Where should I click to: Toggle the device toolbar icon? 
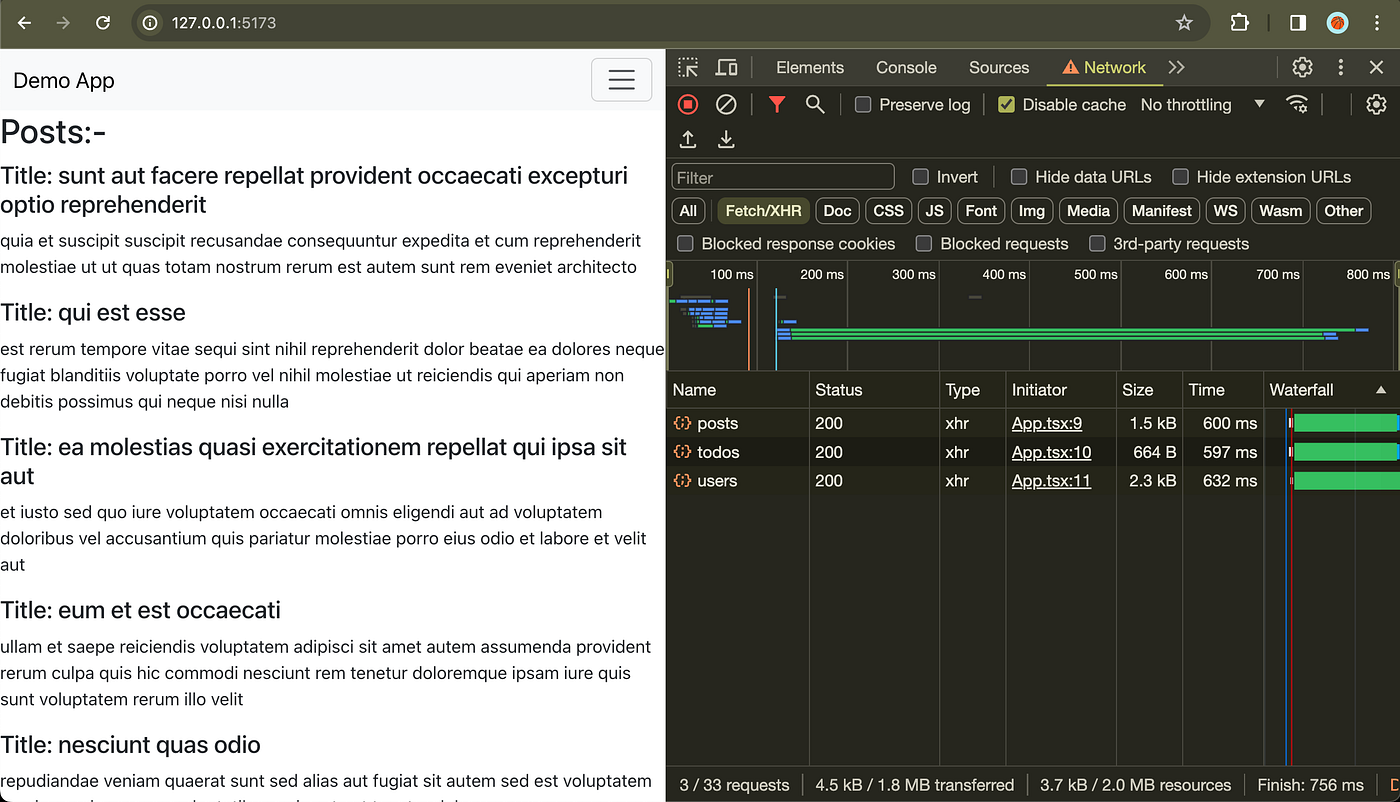pyautogui.click(x=727, y=68)
